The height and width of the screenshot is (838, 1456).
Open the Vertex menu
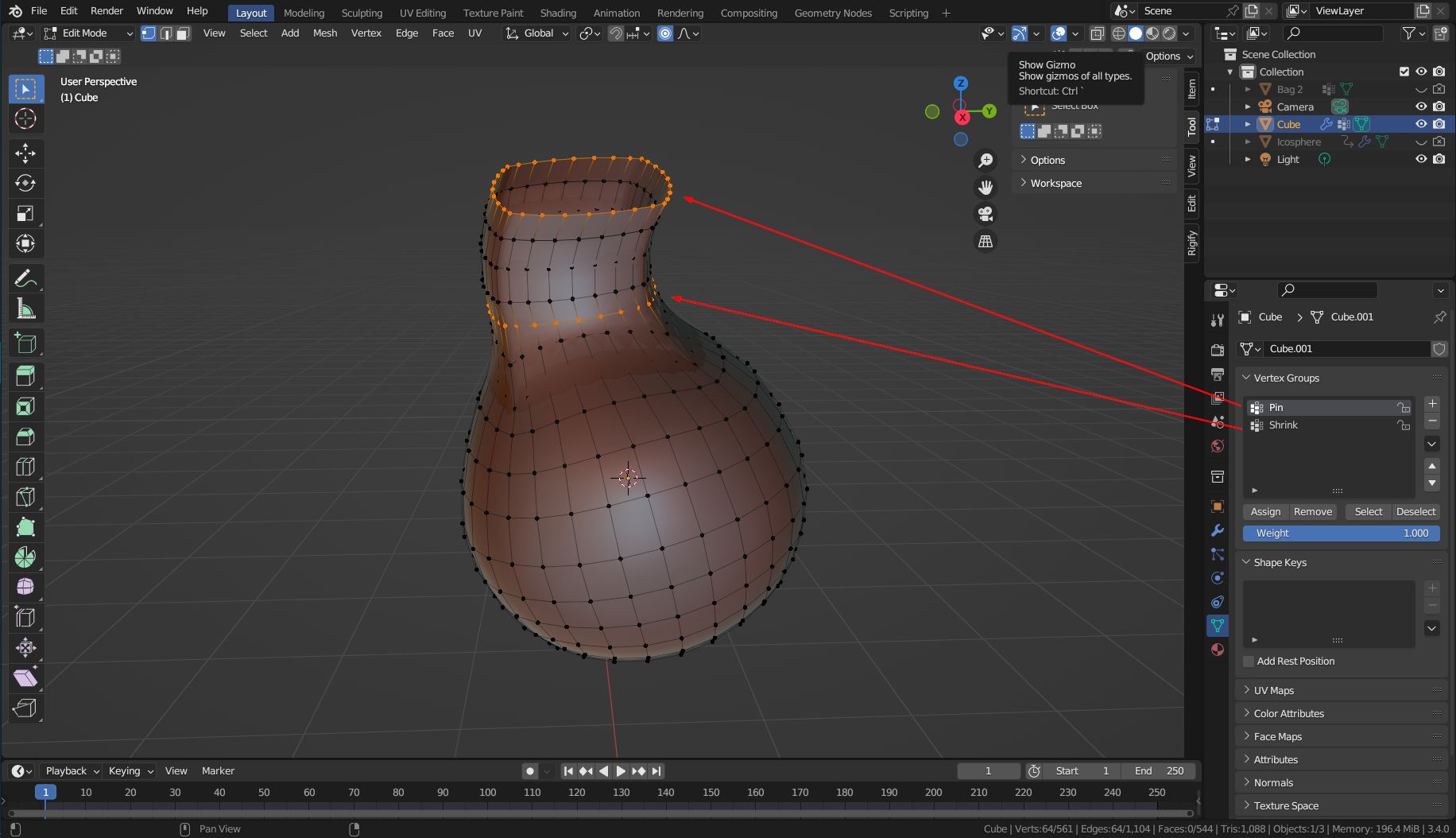click(366, 33)
